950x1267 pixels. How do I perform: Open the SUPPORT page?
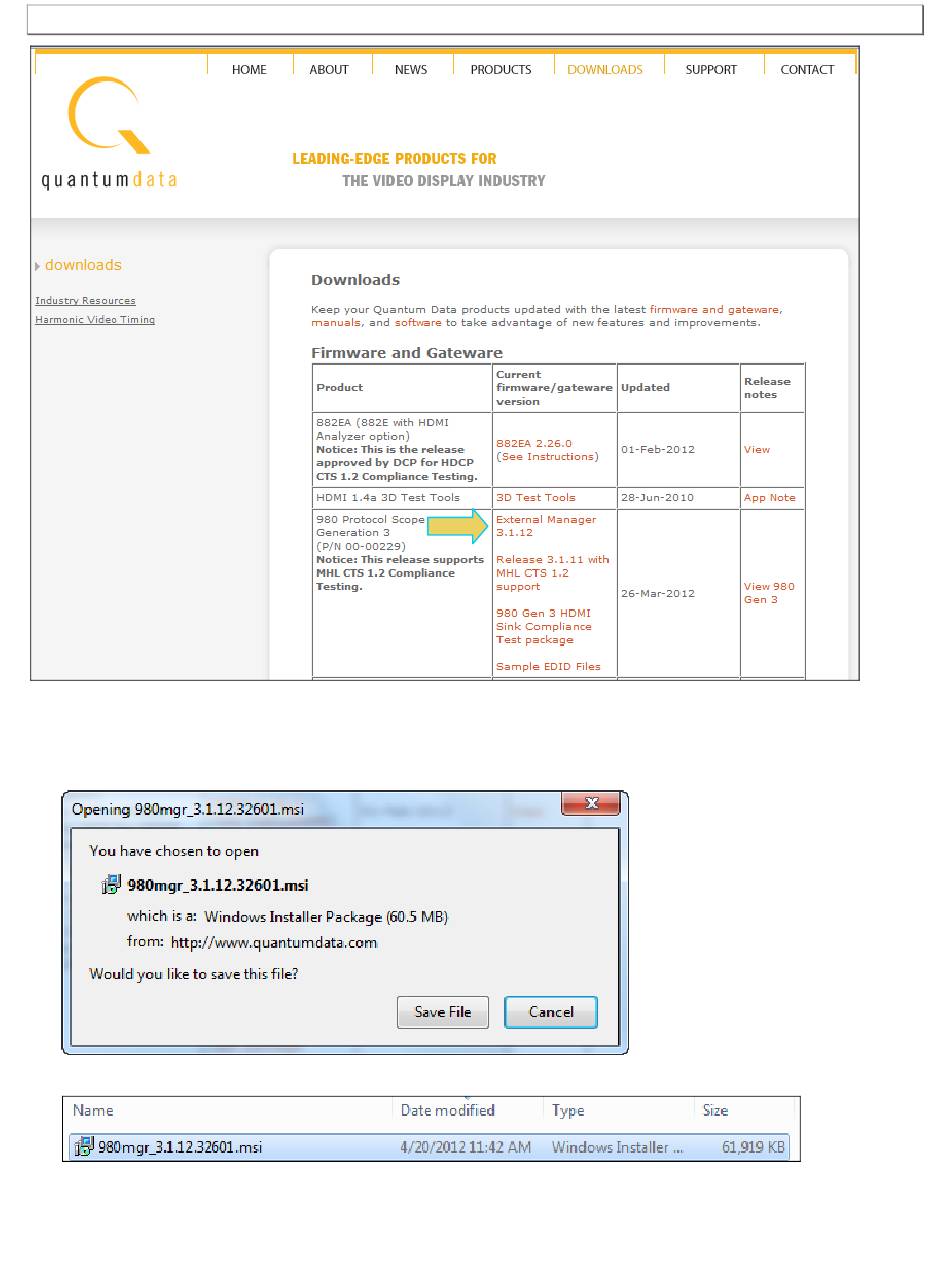pyautogui.click(x=711, y=70)
